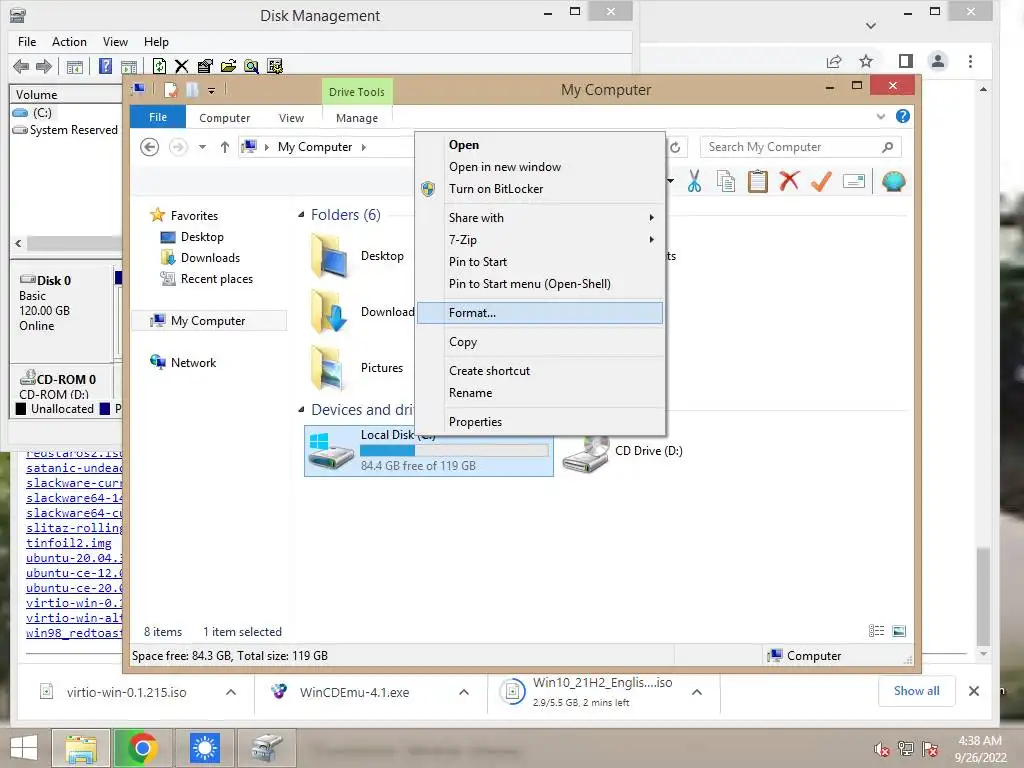Image resolution: width=1024 pixels, height=768 pixels.
Task: Click Chrome side panel icon
Action: click(906, 61)
